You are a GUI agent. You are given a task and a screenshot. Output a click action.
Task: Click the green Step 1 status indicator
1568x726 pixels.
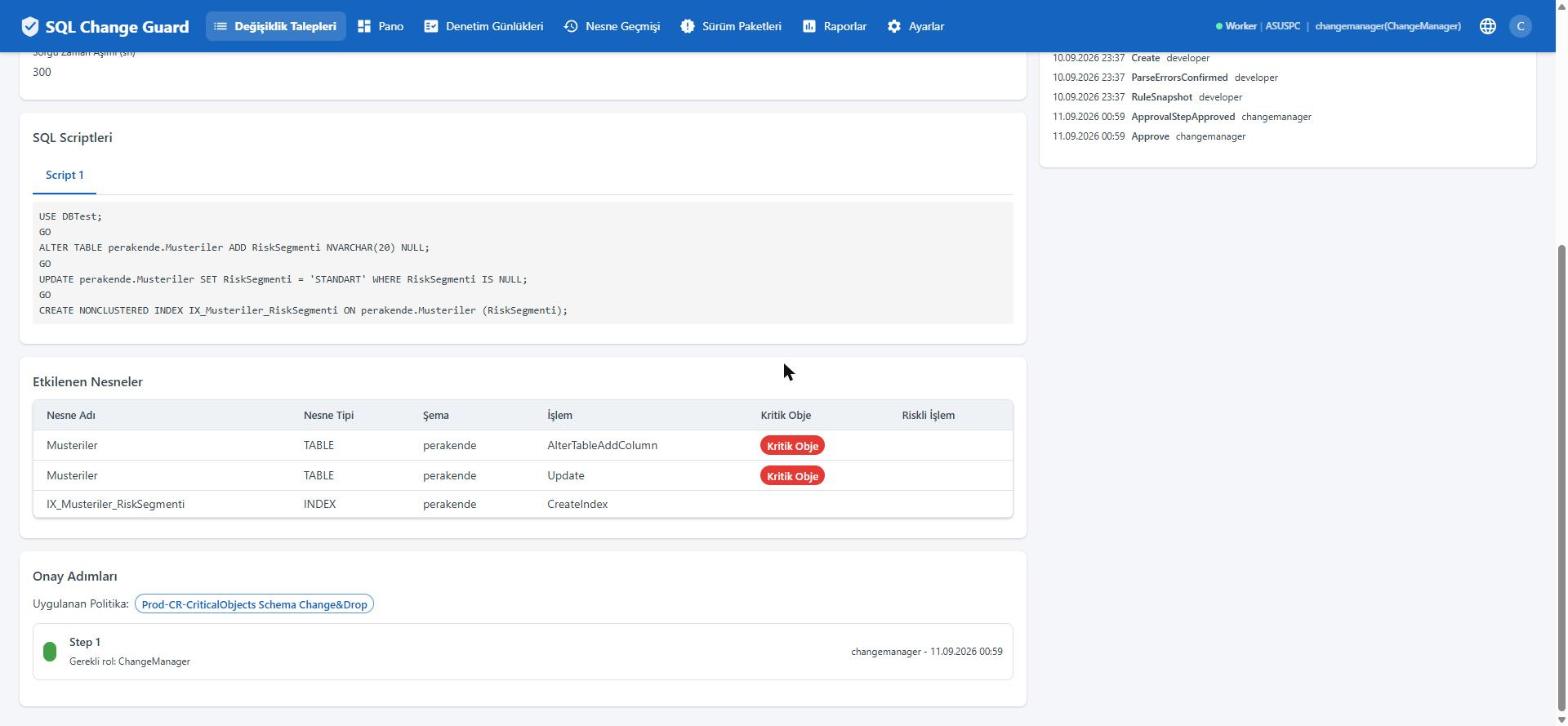[50, 652]
